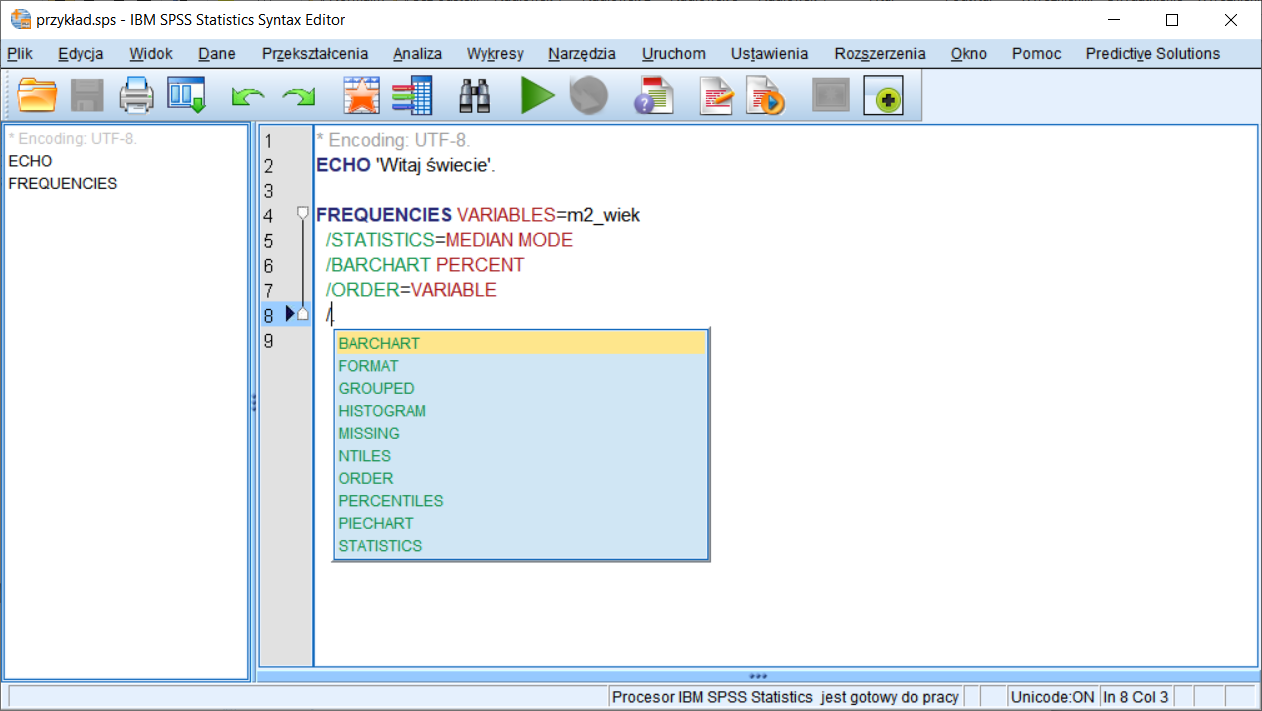Choose HISTOGRAM from the autocomplete list

521,411
